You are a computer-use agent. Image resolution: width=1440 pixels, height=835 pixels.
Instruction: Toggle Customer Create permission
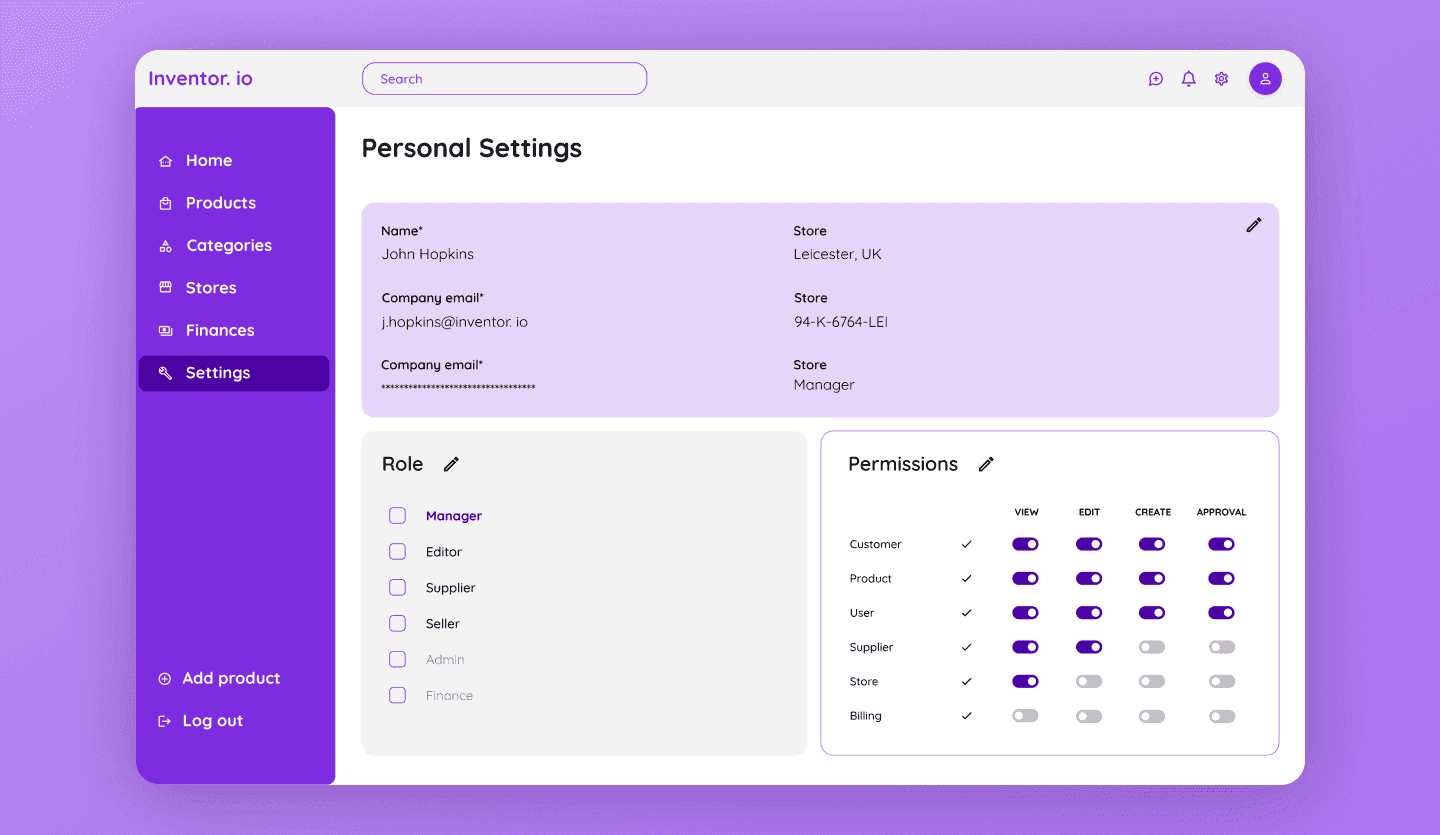(1152, 544)
